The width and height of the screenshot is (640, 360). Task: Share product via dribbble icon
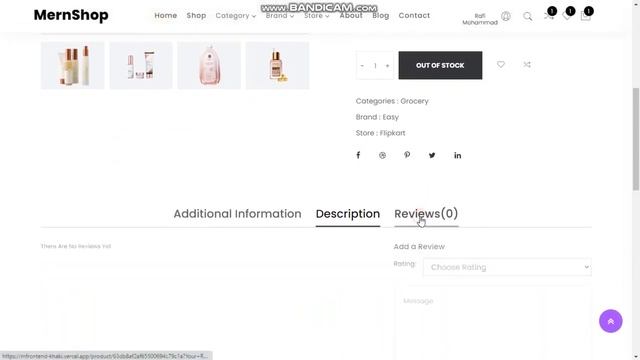click(x=382, y=156)
